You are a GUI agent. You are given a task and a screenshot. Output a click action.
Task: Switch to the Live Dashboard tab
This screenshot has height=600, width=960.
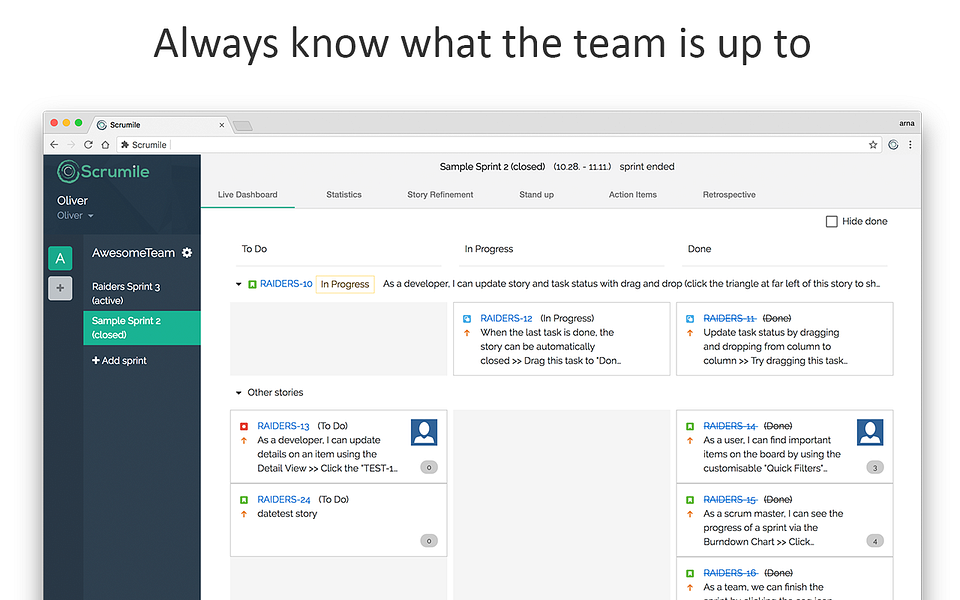click(x=247, y=195)
